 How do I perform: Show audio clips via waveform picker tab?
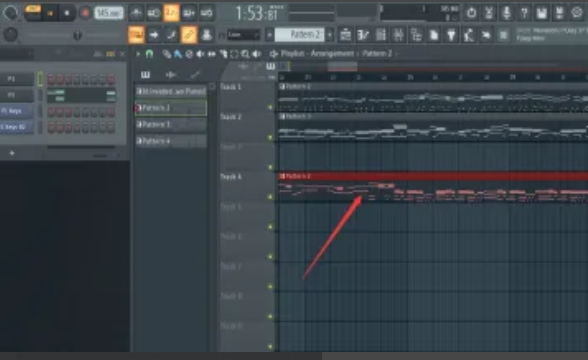pos(171,75)
